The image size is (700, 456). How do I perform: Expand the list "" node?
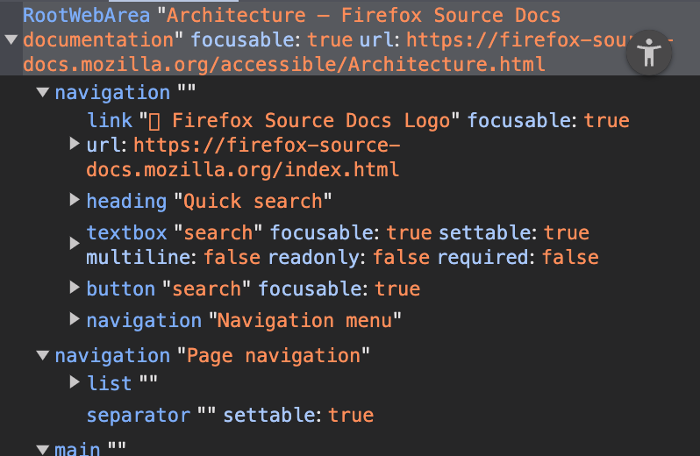click(x=75, y=382)
